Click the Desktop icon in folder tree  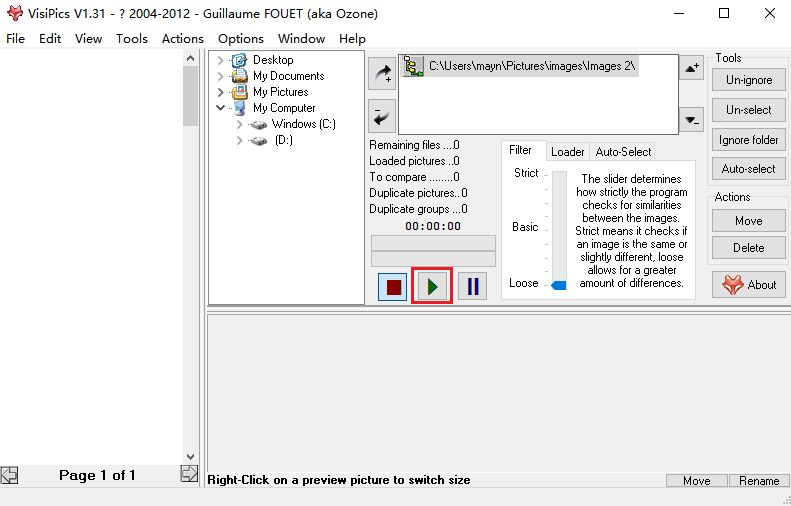(239, 60)
